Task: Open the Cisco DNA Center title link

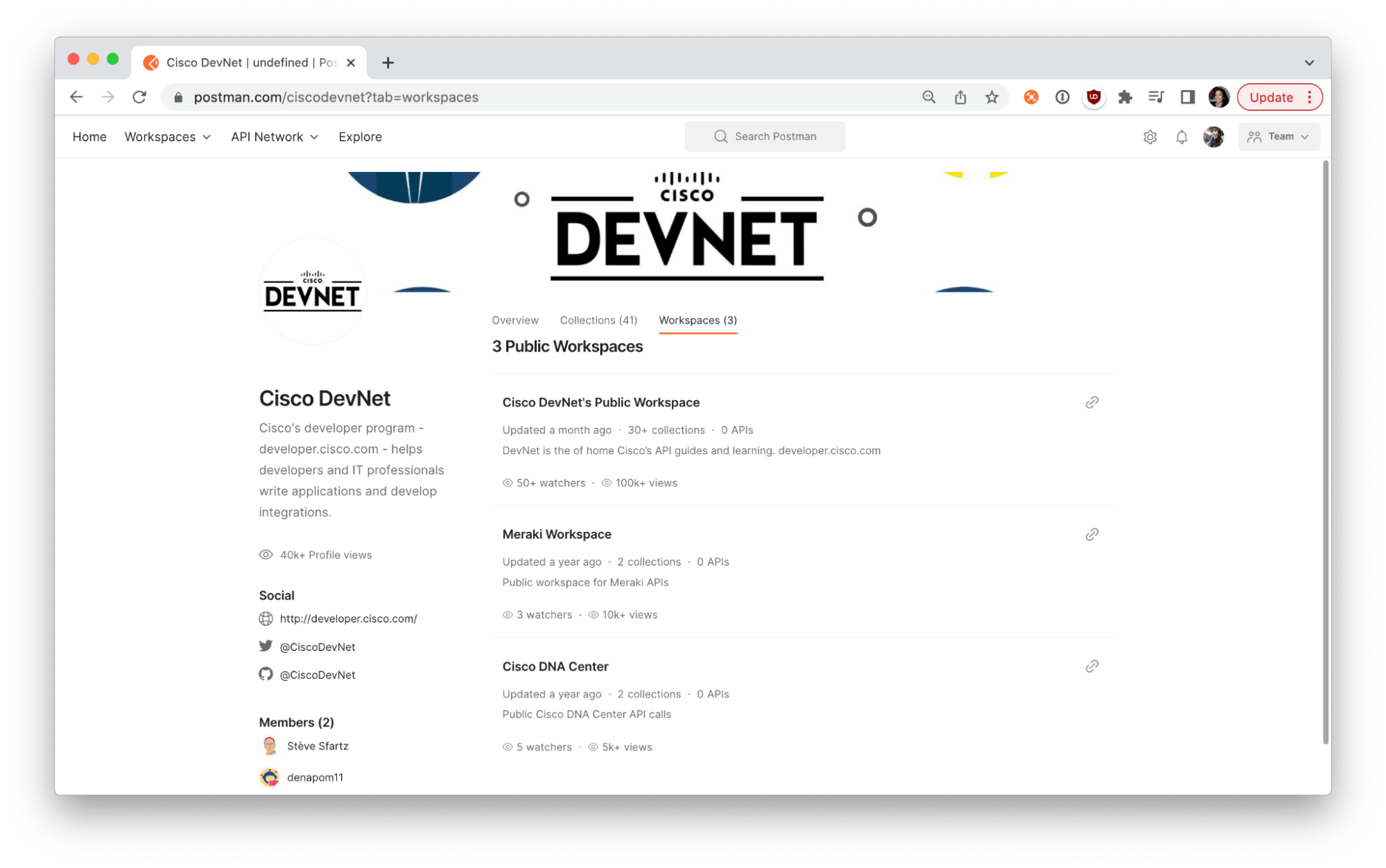Action: tap(555, 666)
